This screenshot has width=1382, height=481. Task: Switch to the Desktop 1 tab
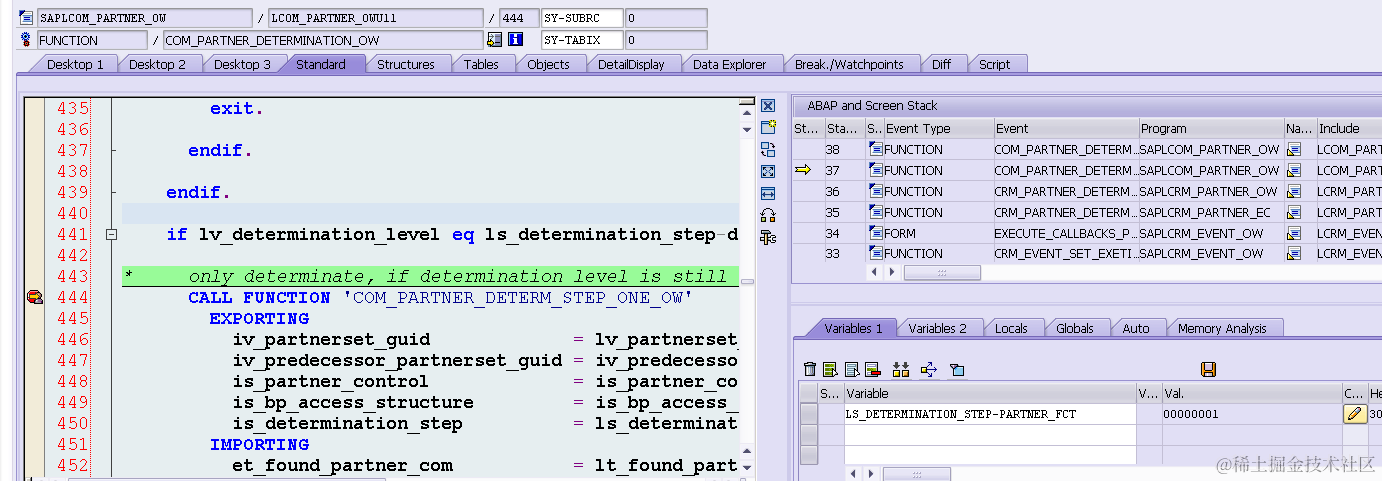[x=75, y=64]
